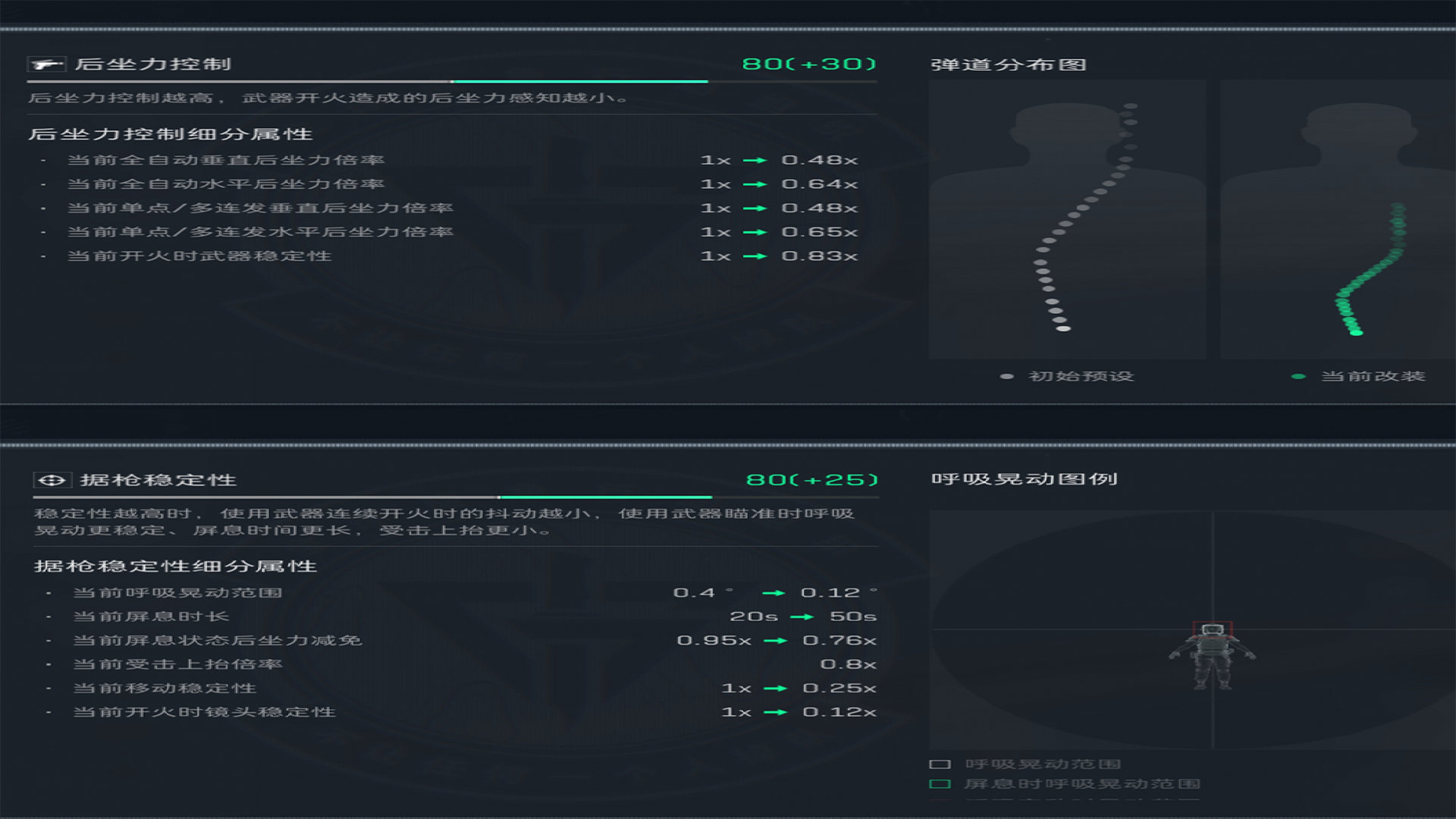Image resolution: width=1456 pixels, height=819 pixels.
Task: Click the green arrow on 当前屏息时长 row
Action: coord(802,617)
